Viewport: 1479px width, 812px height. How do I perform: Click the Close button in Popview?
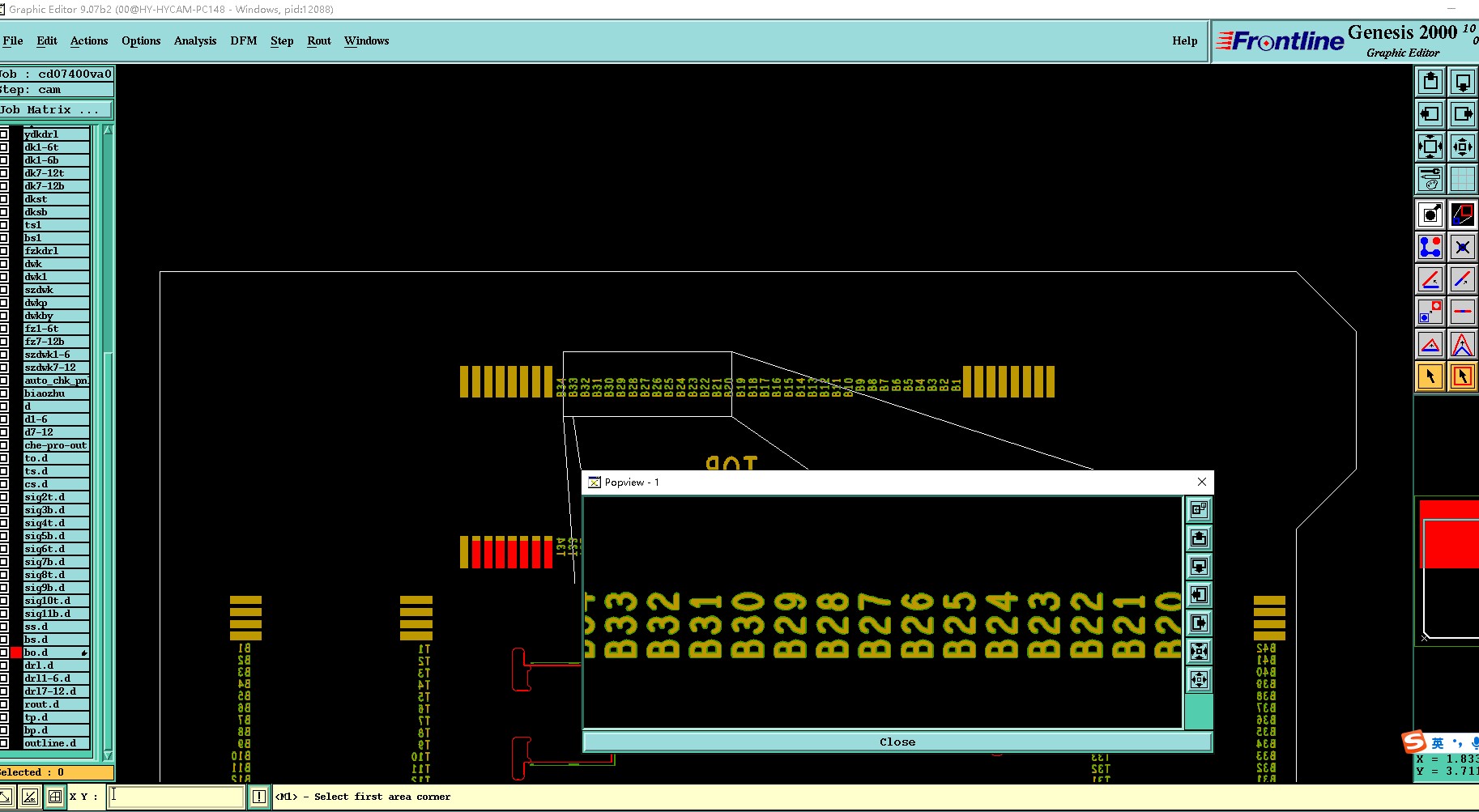(x=897, y=742)
